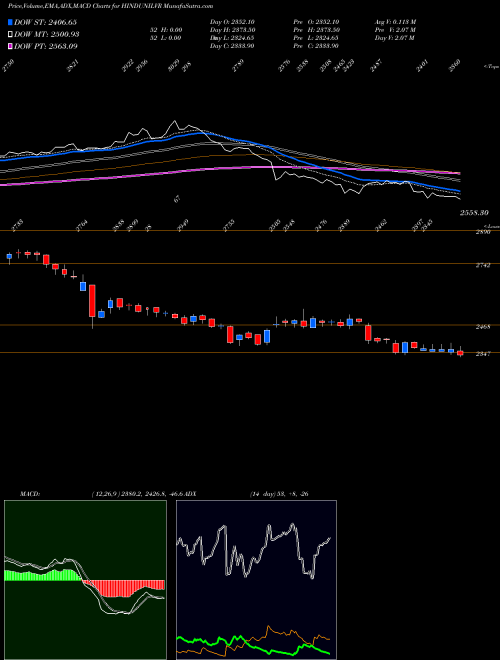Click the last red candlestick on the price chart
The width and height of the screenshot is (500, 660).
coord(460,353)
